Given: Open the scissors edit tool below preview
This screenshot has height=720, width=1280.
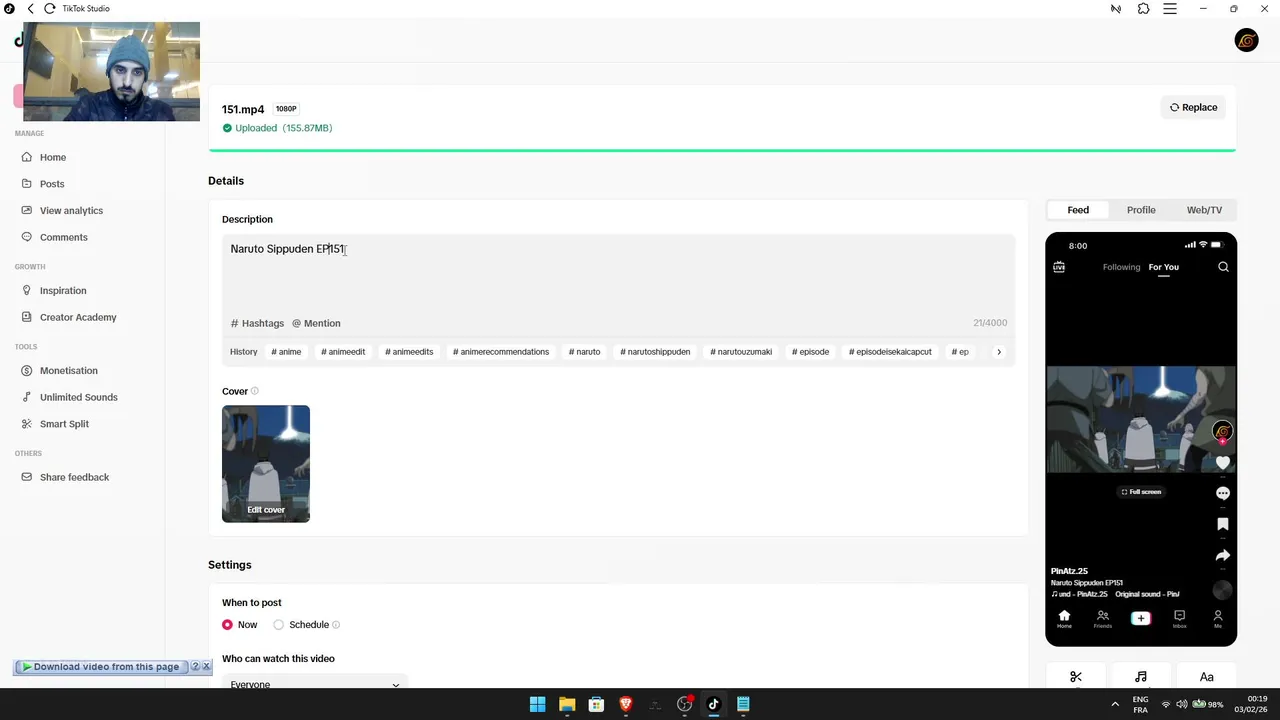Looking at the screenshot, I should [1076, 677].
